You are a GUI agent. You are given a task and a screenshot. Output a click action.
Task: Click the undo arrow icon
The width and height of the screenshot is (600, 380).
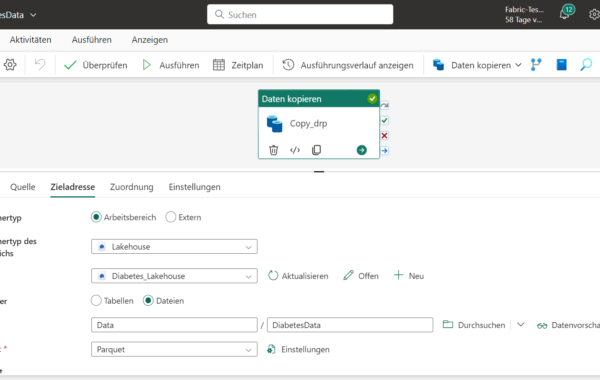[40, 65]
